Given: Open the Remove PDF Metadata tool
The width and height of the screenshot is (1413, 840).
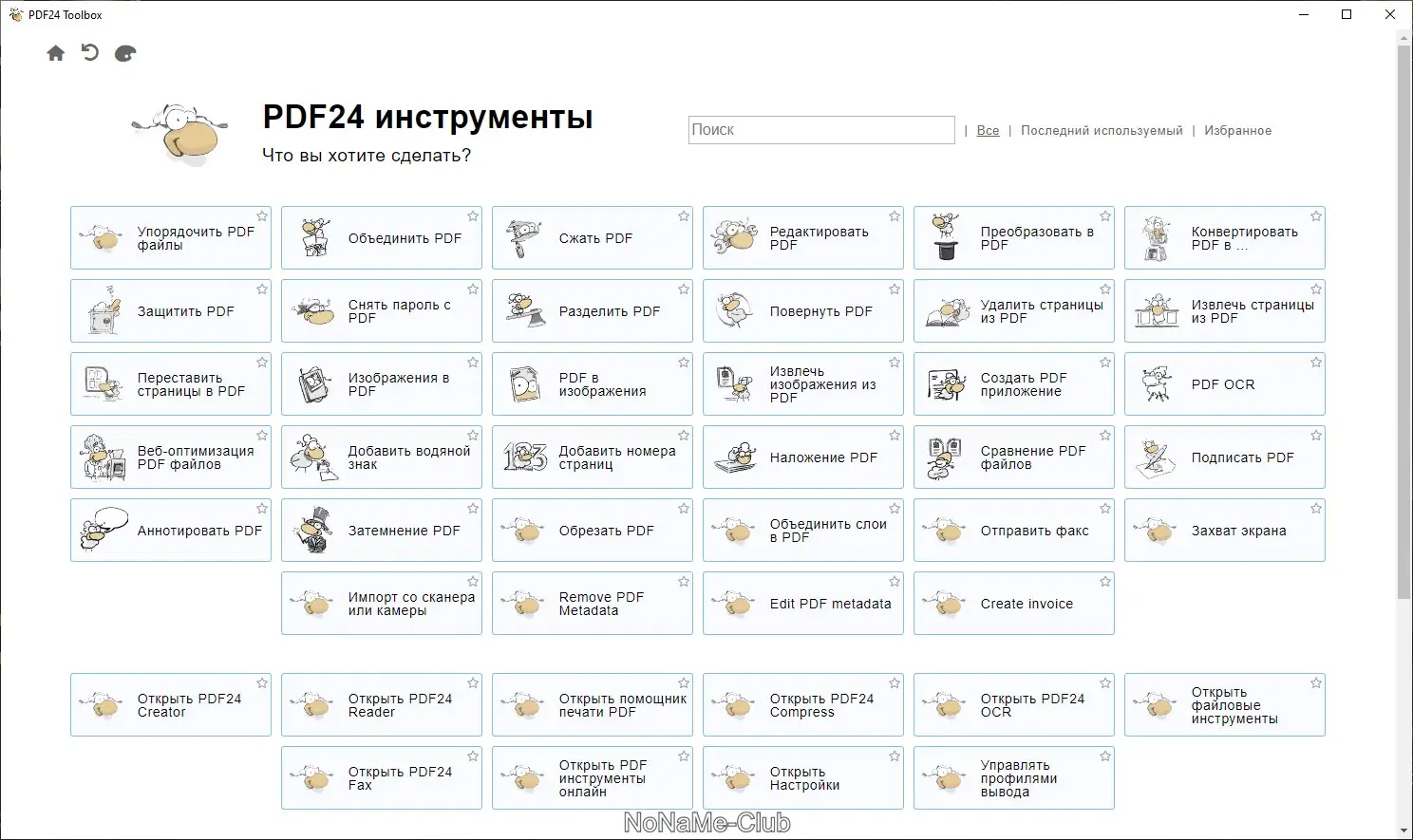Looking at the screenshot, I should coord(593,604).
